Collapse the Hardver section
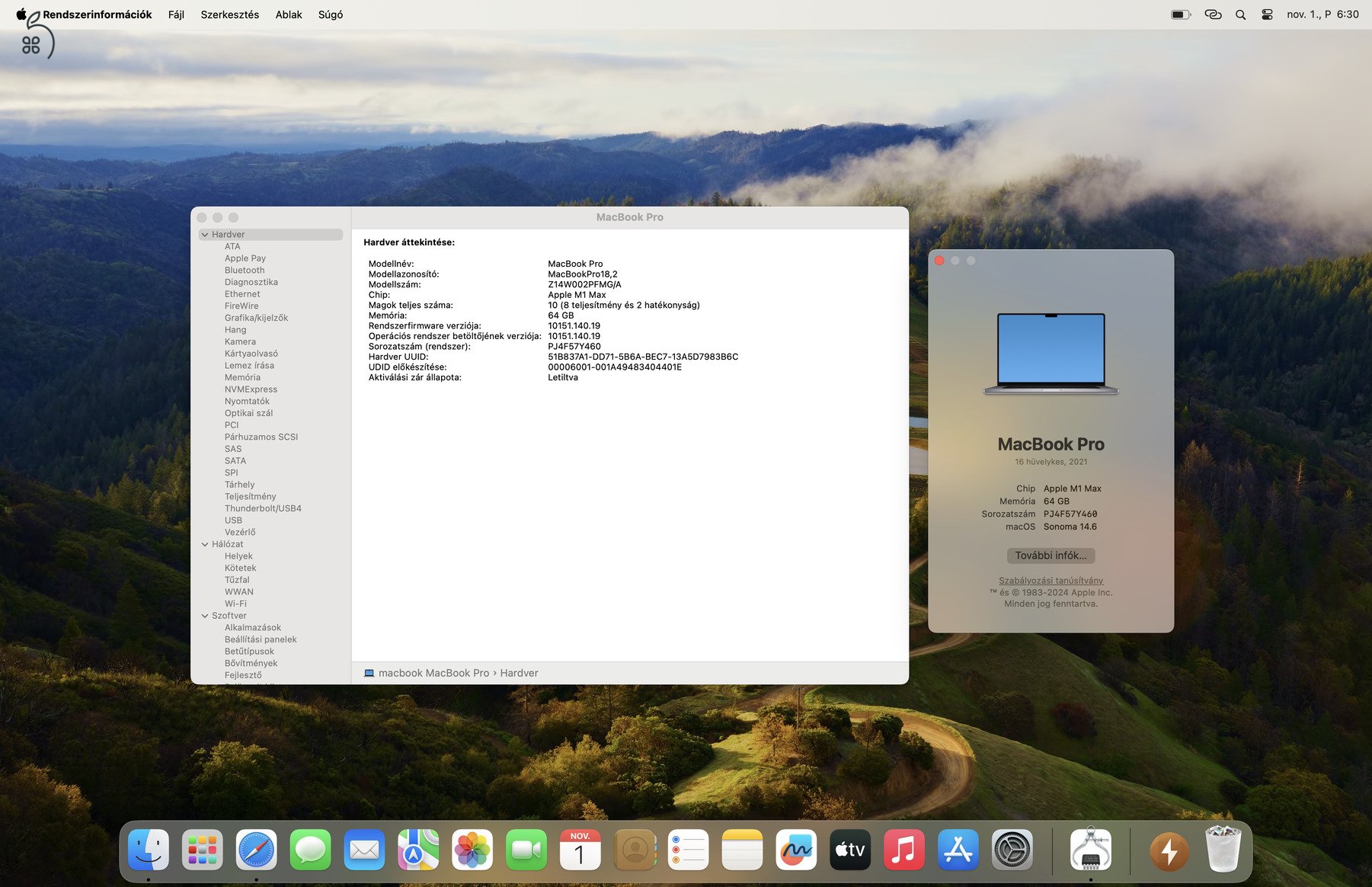The image size is (1372, 887). click(x=205, y=235)
